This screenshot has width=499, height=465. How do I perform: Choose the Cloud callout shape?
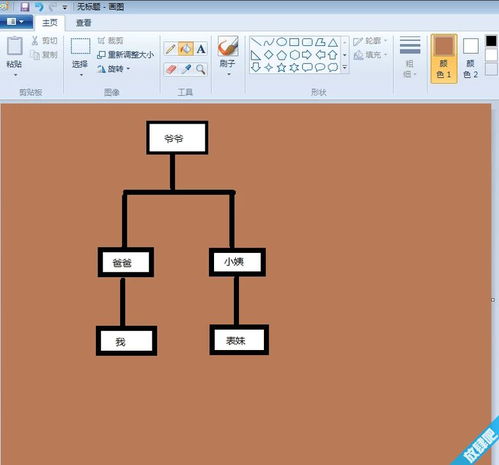(x=333, y=67)
